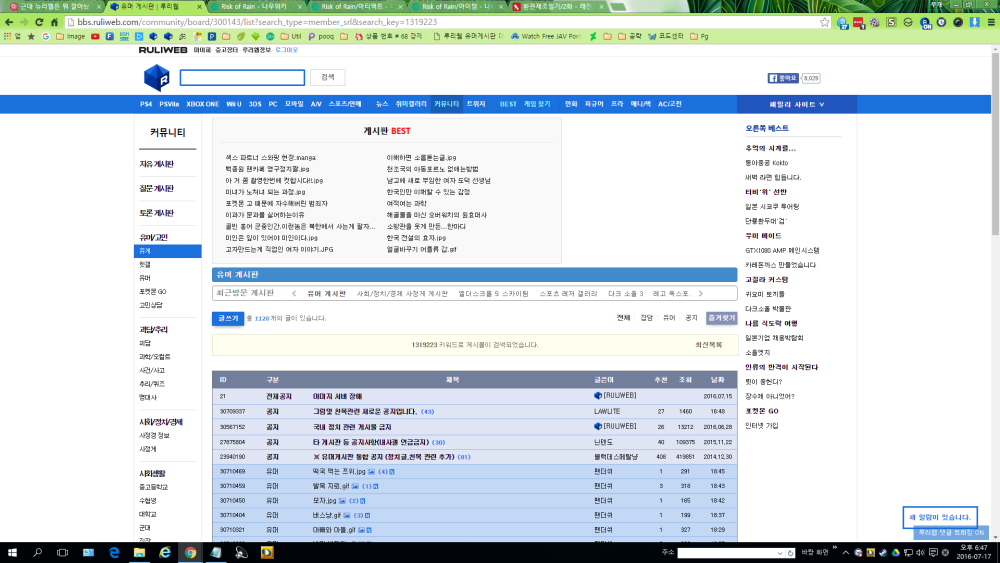Viewport: 1000px width, 563px height.
Task: Open Chrome from the Windows taskbar
Action: 190,552
